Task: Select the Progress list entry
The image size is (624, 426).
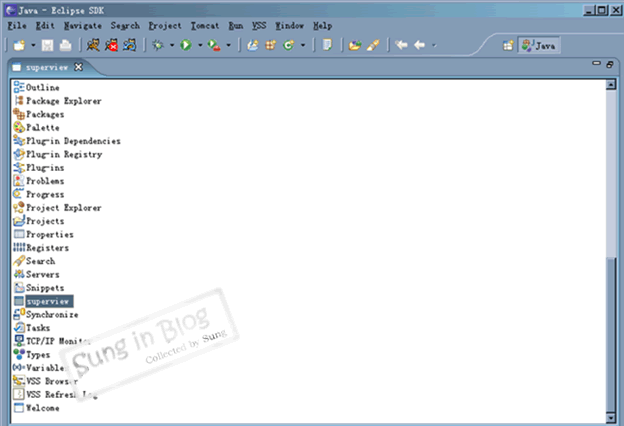Action: click(x=39, y=194)
